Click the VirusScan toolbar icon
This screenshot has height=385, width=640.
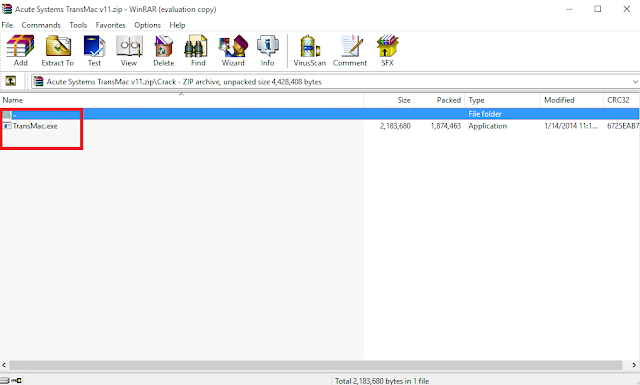coord(310,50)
